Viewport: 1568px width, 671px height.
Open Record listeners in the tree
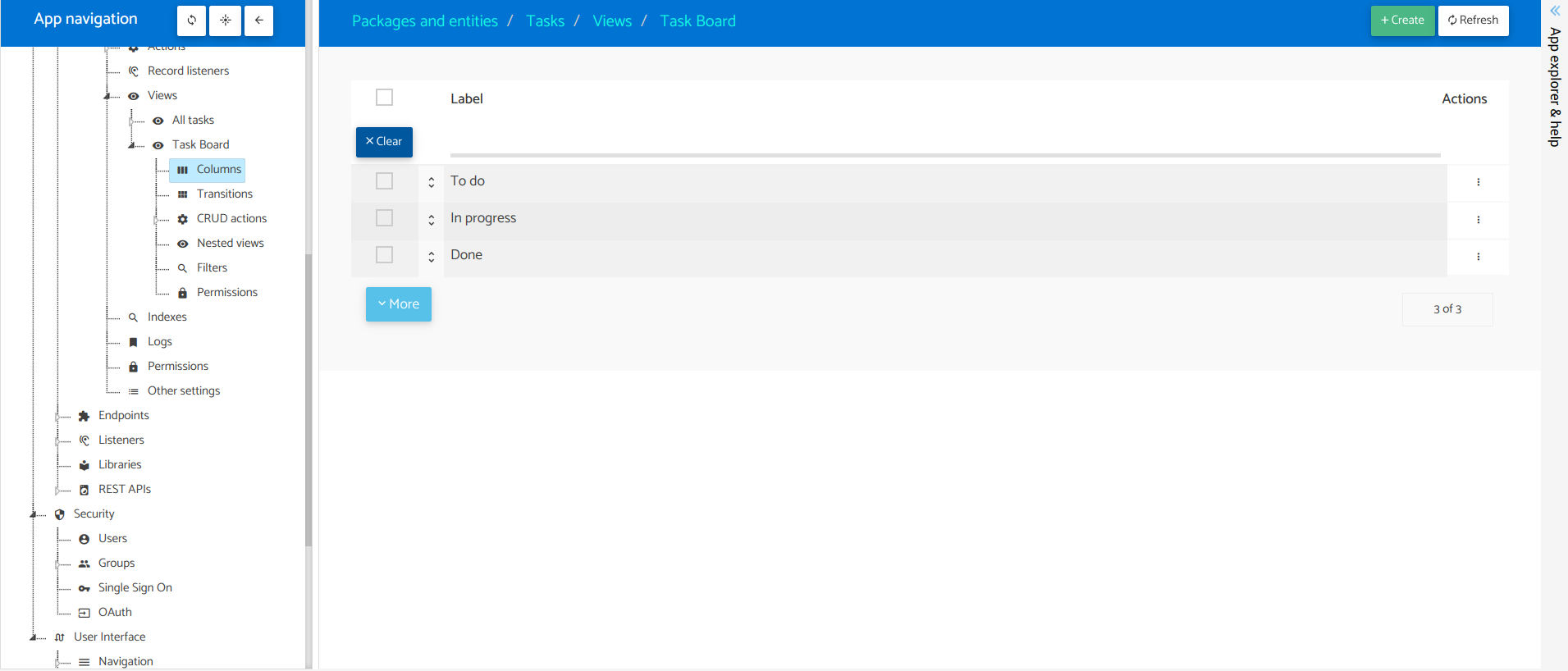189,71
